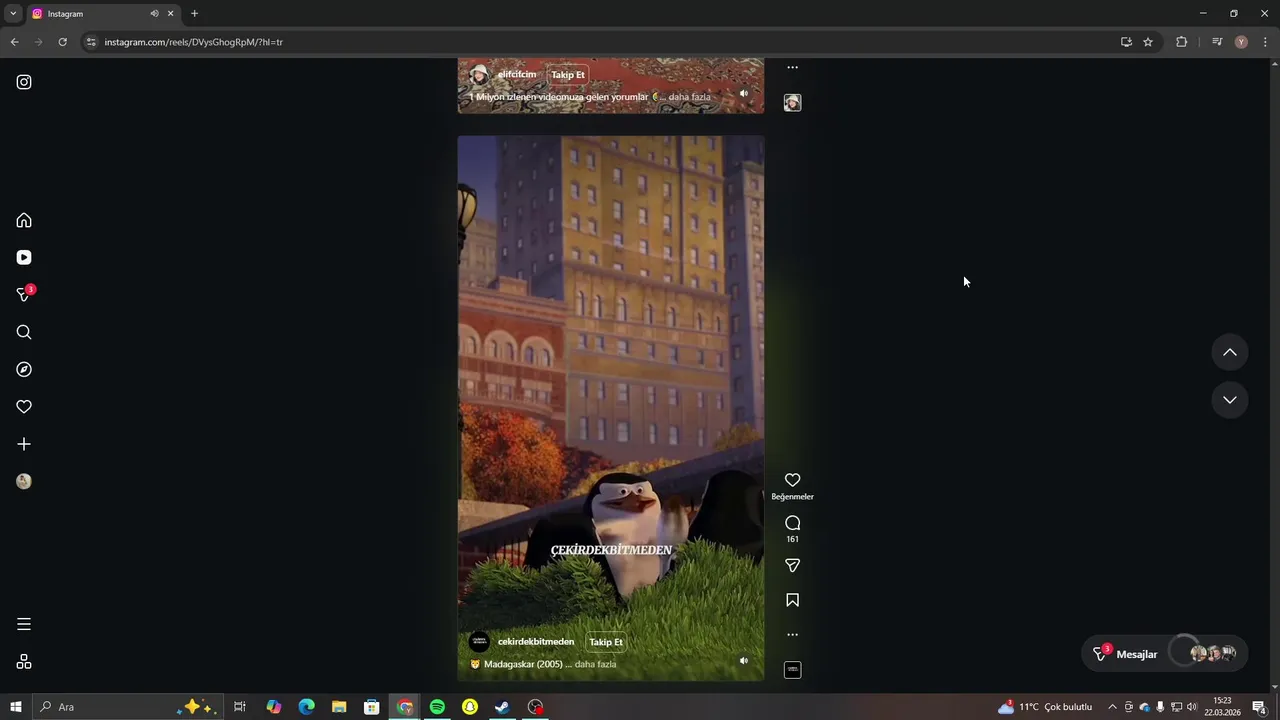
Task: Open the More hamburger menu in the sidebar
Action: point(24,624)
